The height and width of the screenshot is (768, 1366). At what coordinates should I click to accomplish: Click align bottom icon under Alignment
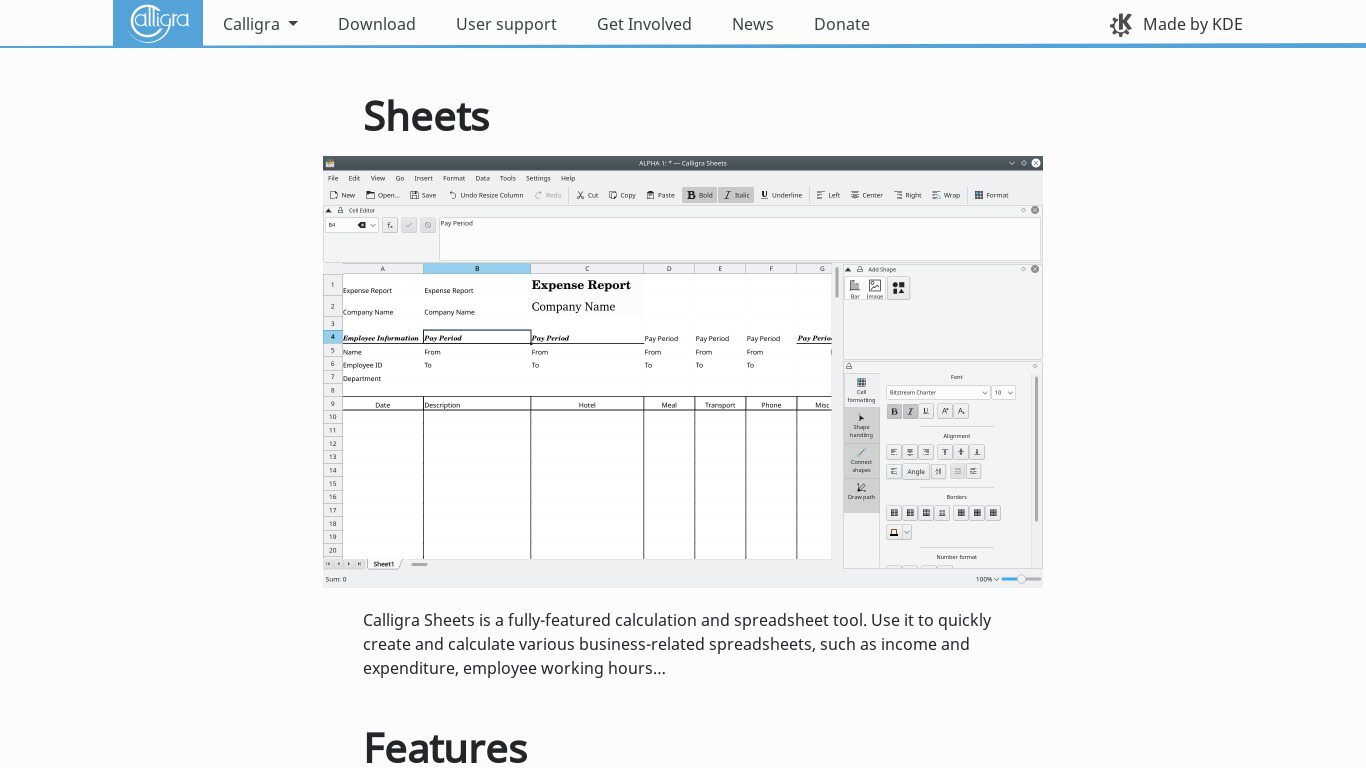coord(977,452)
